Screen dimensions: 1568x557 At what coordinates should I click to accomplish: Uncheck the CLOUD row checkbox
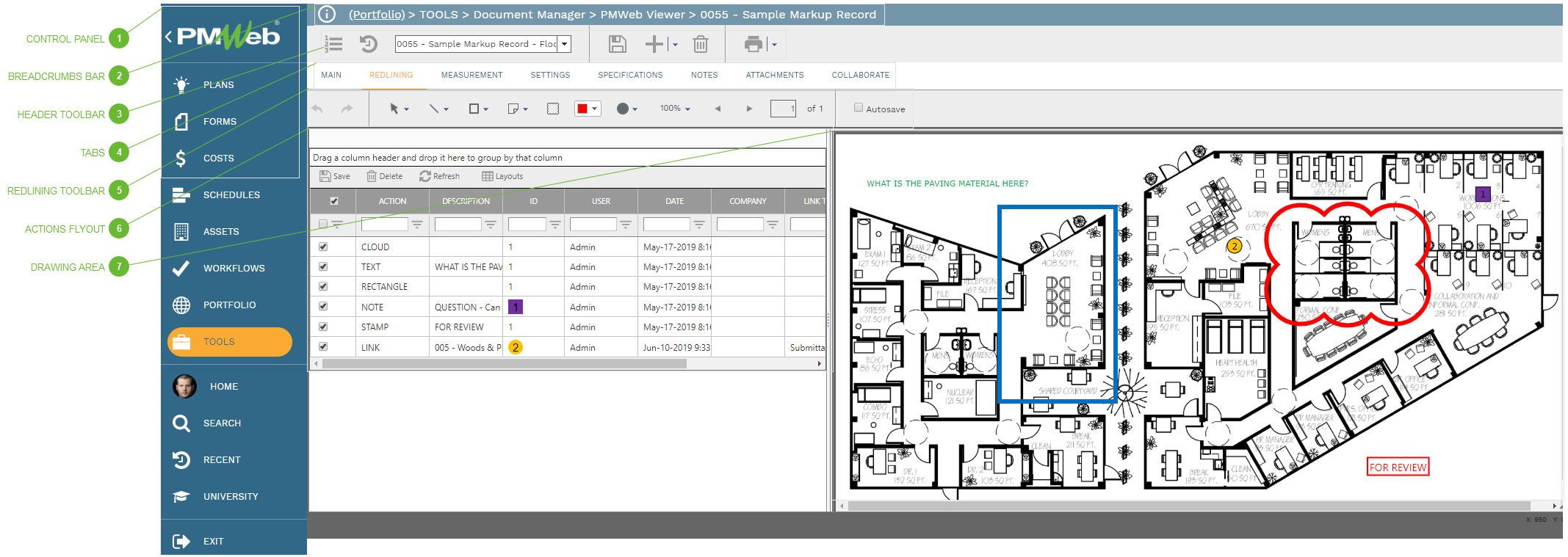click(x=323, y=247)
